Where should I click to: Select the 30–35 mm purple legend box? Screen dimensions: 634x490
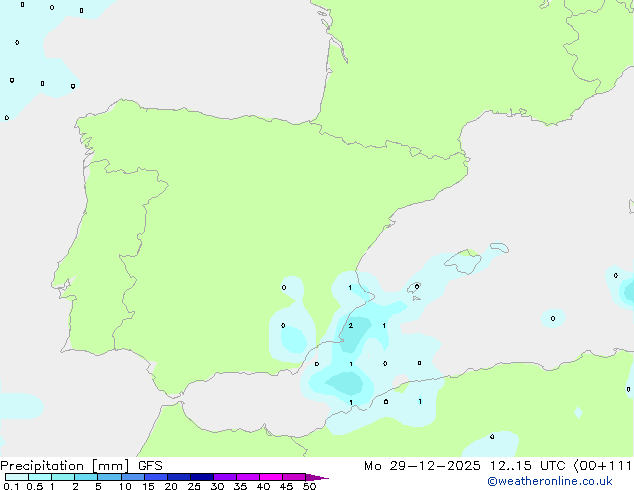coord(225,477)
